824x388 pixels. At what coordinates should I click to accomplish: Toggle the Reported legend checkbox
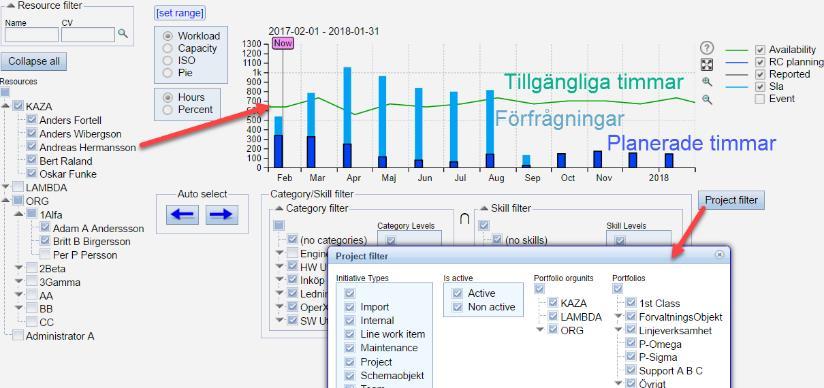pyautogui.click(x=760, y=74)
